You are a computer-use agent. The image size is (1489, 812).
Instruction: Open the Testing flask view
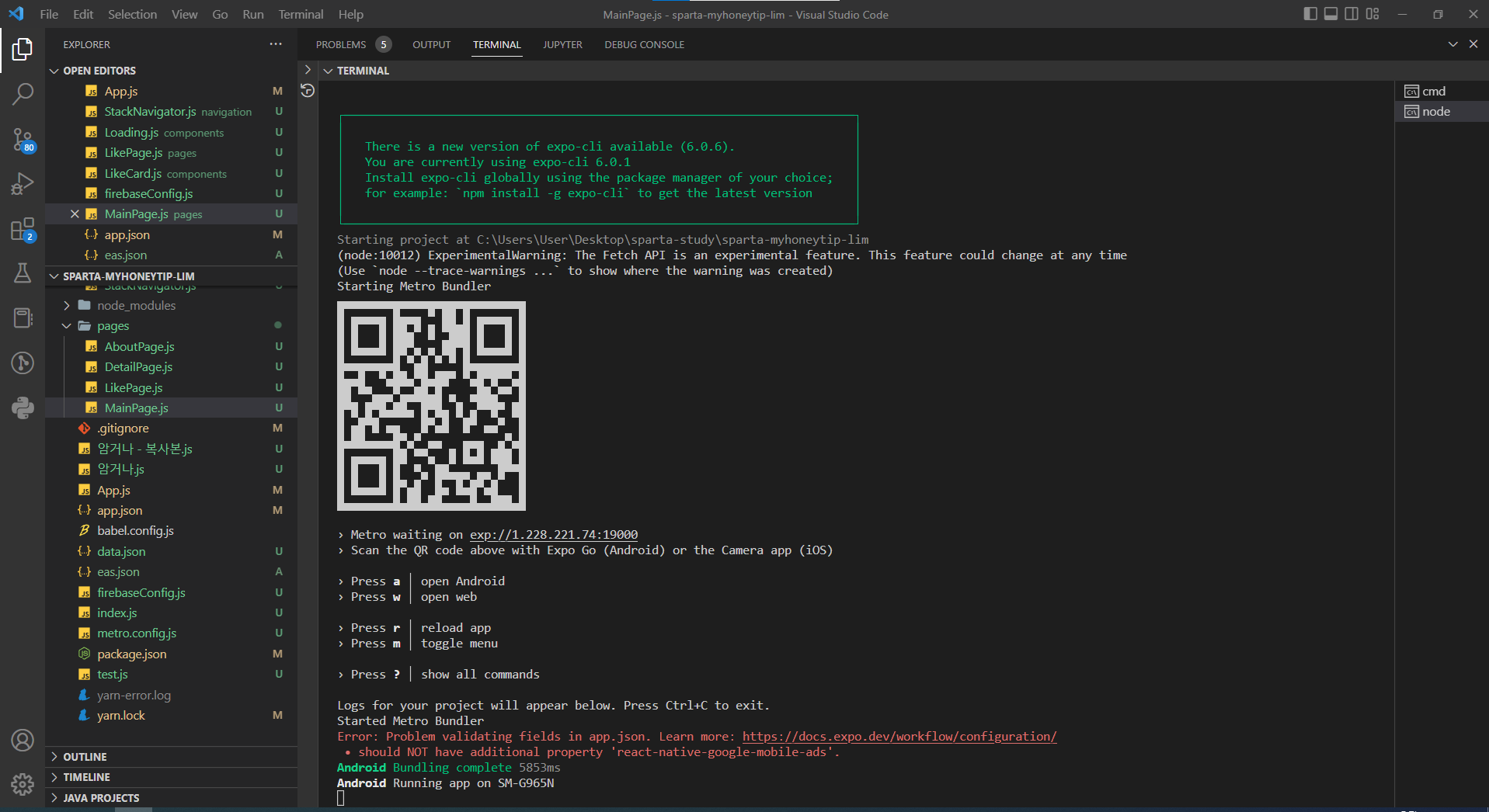point(23,273)
